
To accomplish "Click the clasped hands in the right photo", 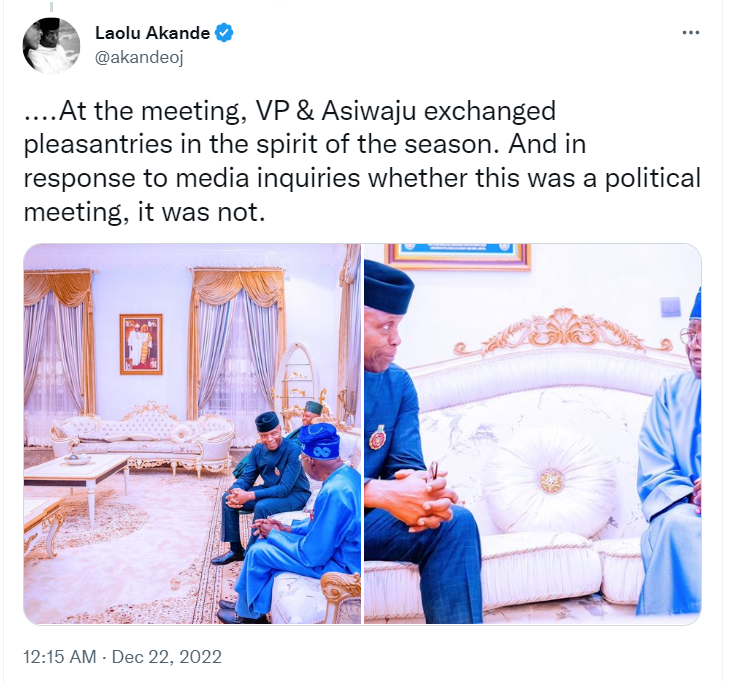I will click(422, 497).
